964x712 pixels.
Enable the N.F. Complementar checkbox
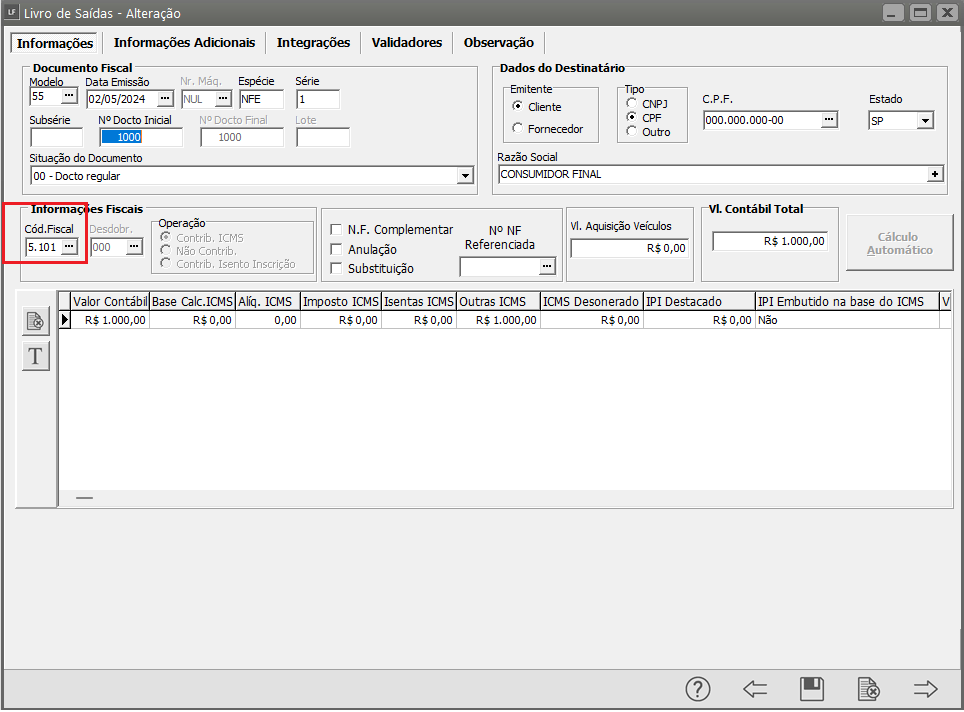click(337, 230)
